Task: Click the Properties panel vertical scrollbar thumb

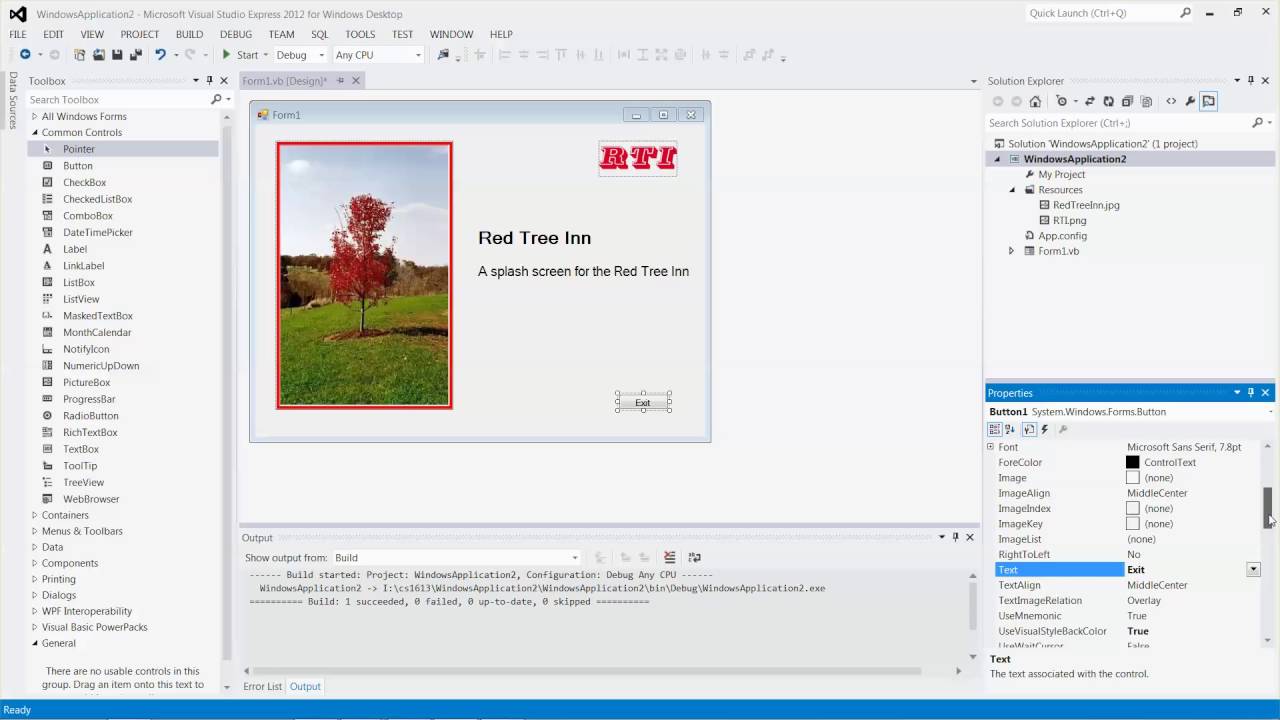Action: [1268, 507]
